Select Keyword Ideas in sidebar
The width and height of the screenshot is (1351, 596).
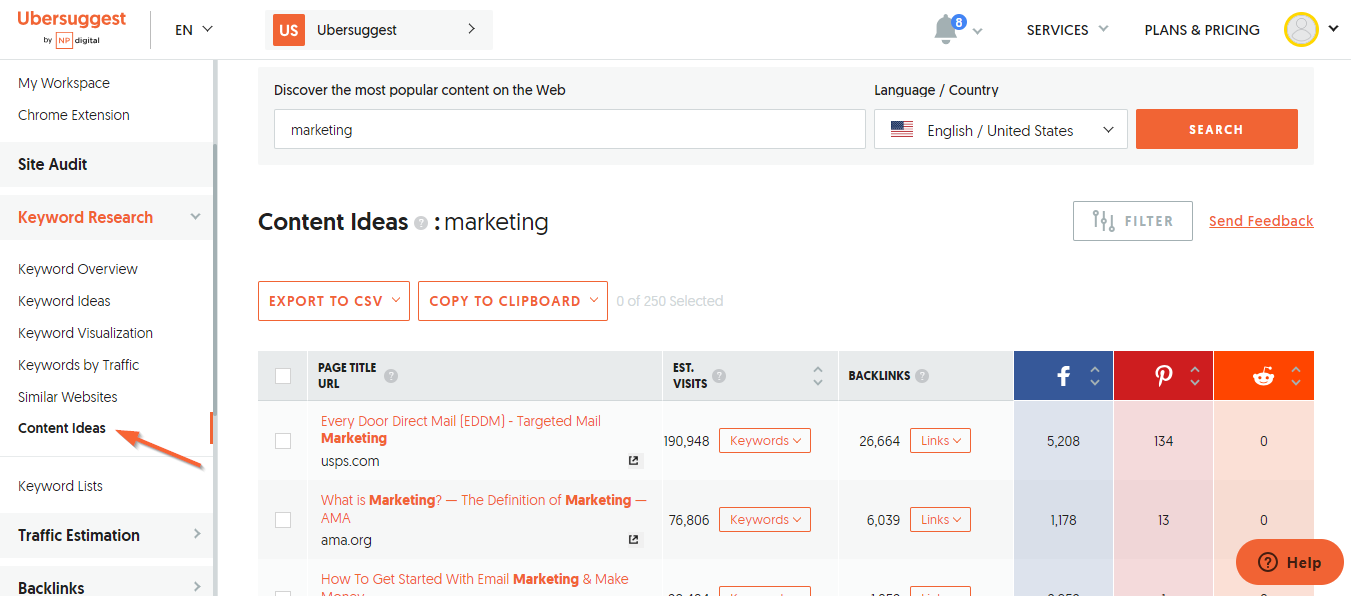64,301
